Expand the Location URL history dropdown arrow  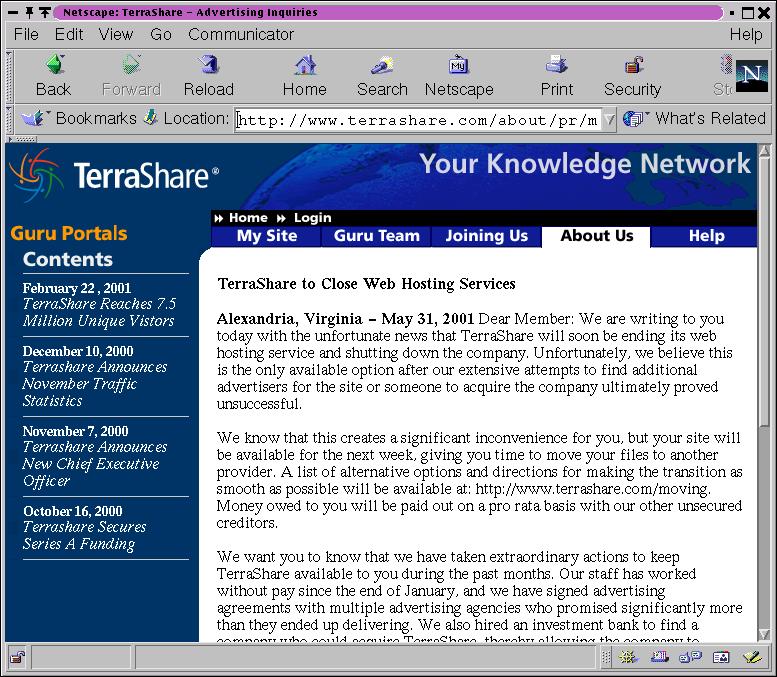(x=609, y=120)
